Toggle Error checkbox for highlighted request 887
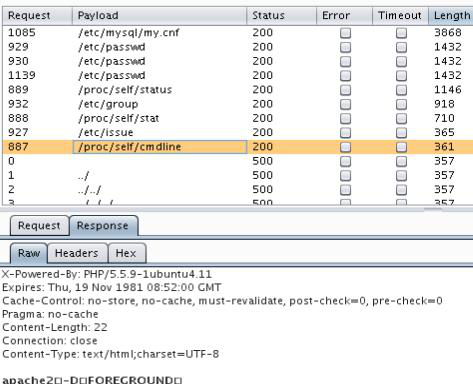 (345, 147)
